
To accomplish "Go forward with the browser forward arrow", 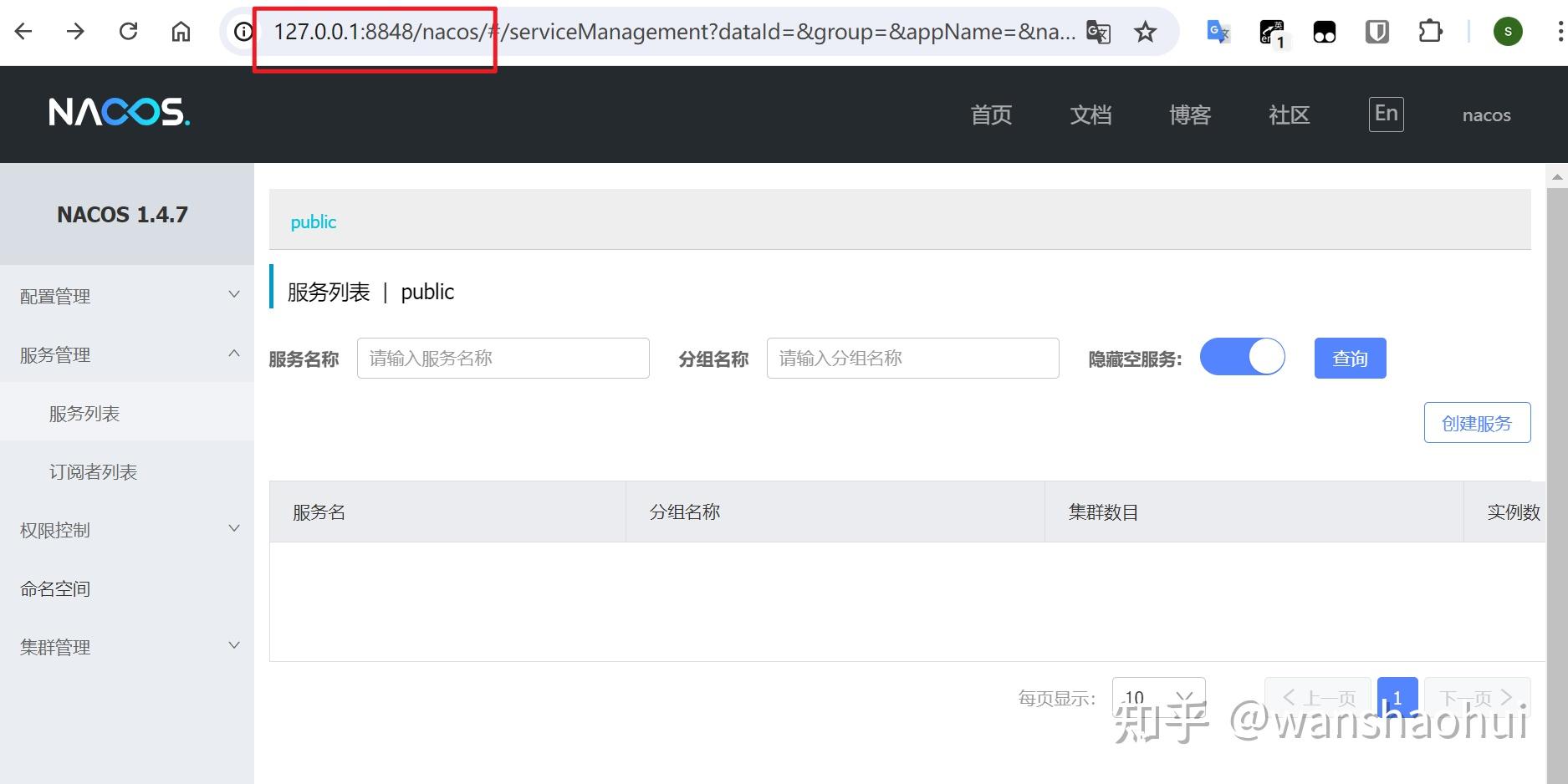I will pos(75,32).
